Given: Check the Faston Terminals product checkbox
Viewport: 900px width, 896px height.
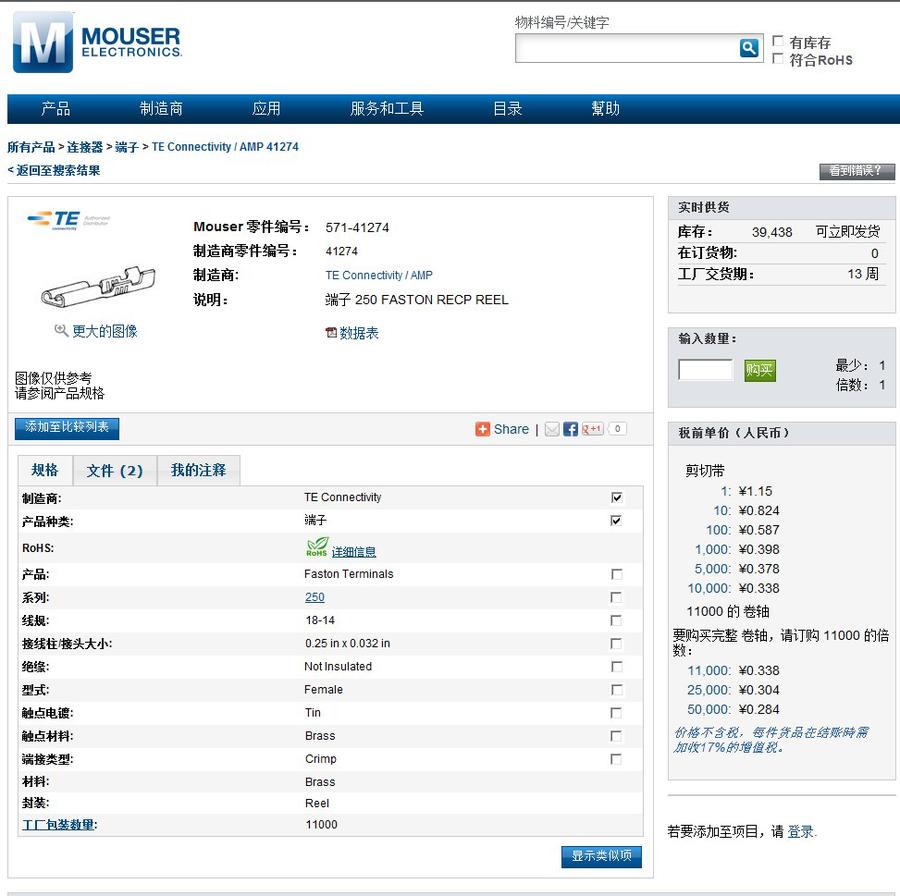Looking at the screenshot, I should 616,574.
